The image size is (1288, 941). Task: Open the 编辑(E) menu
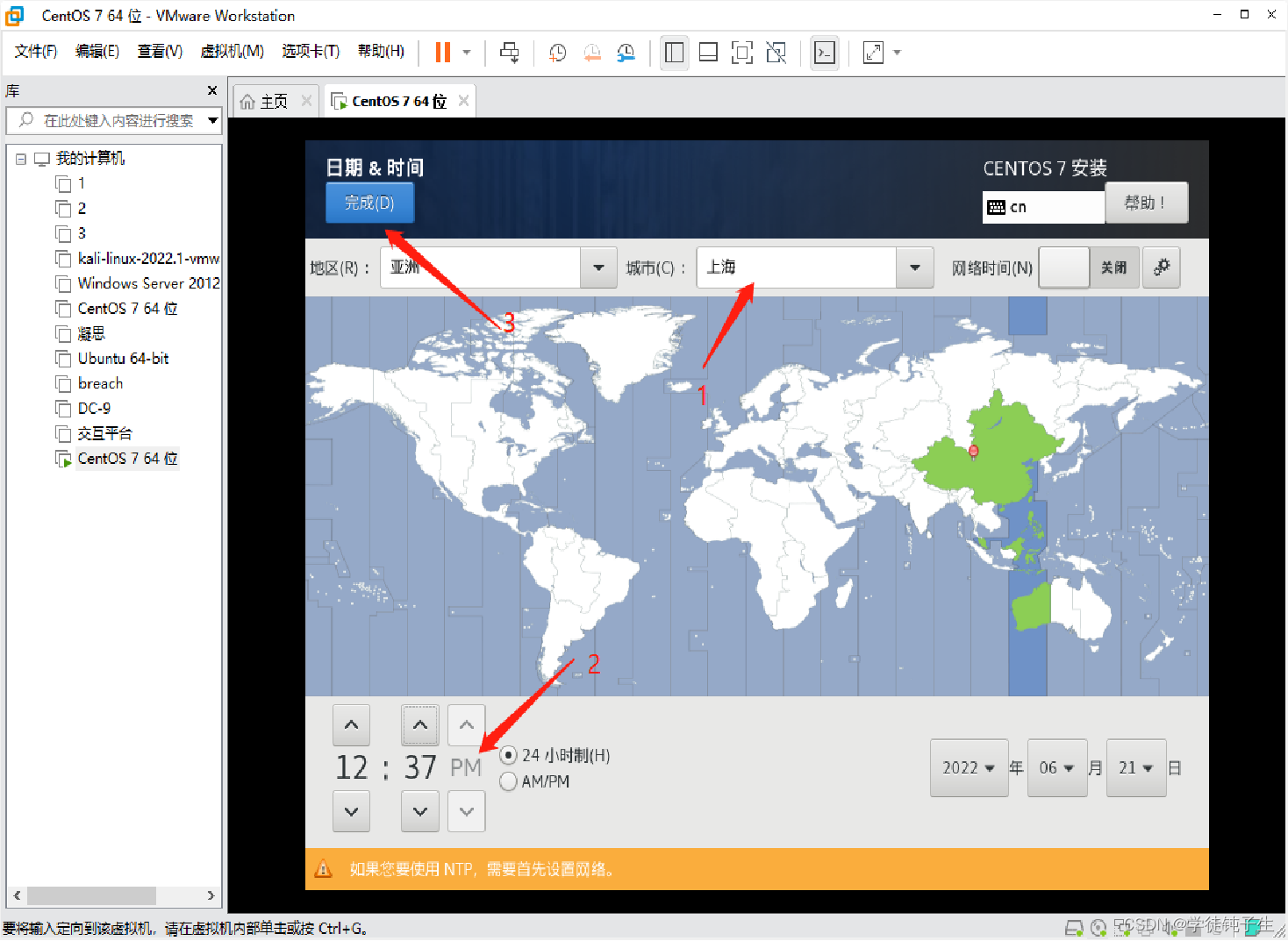point(97,52)
